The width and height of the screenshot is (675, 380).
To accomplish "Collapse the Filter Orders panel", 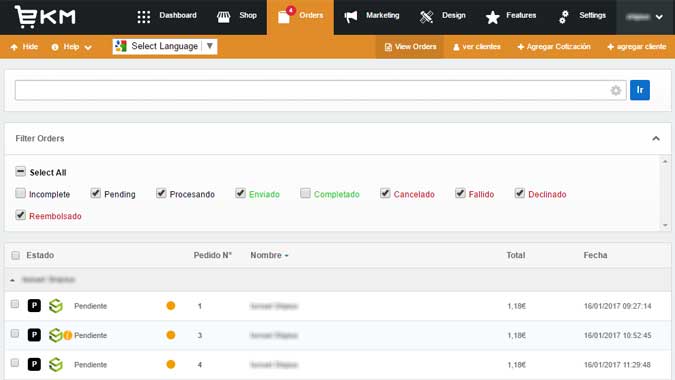I will tap(656, 139).
